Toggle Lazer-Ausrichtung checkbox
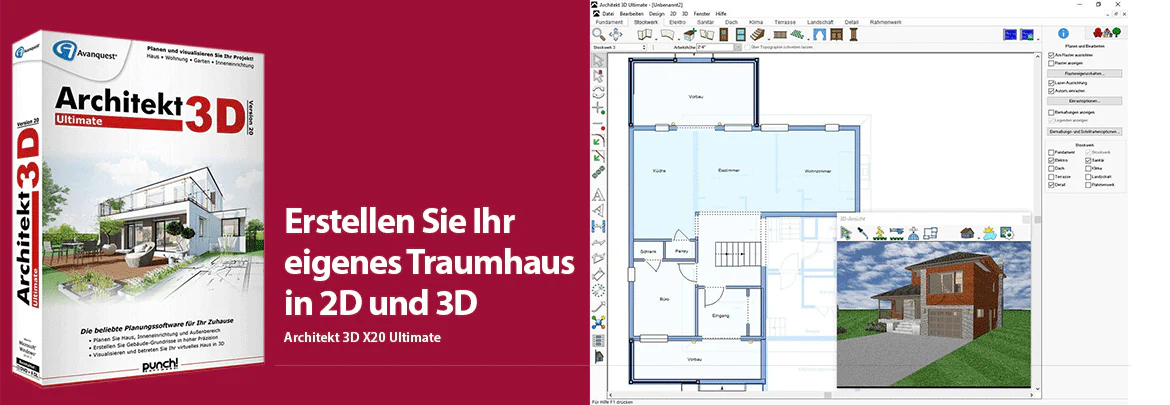Screen dimensions: 1170x405 pyautogui.click(x=1051, y=83)
